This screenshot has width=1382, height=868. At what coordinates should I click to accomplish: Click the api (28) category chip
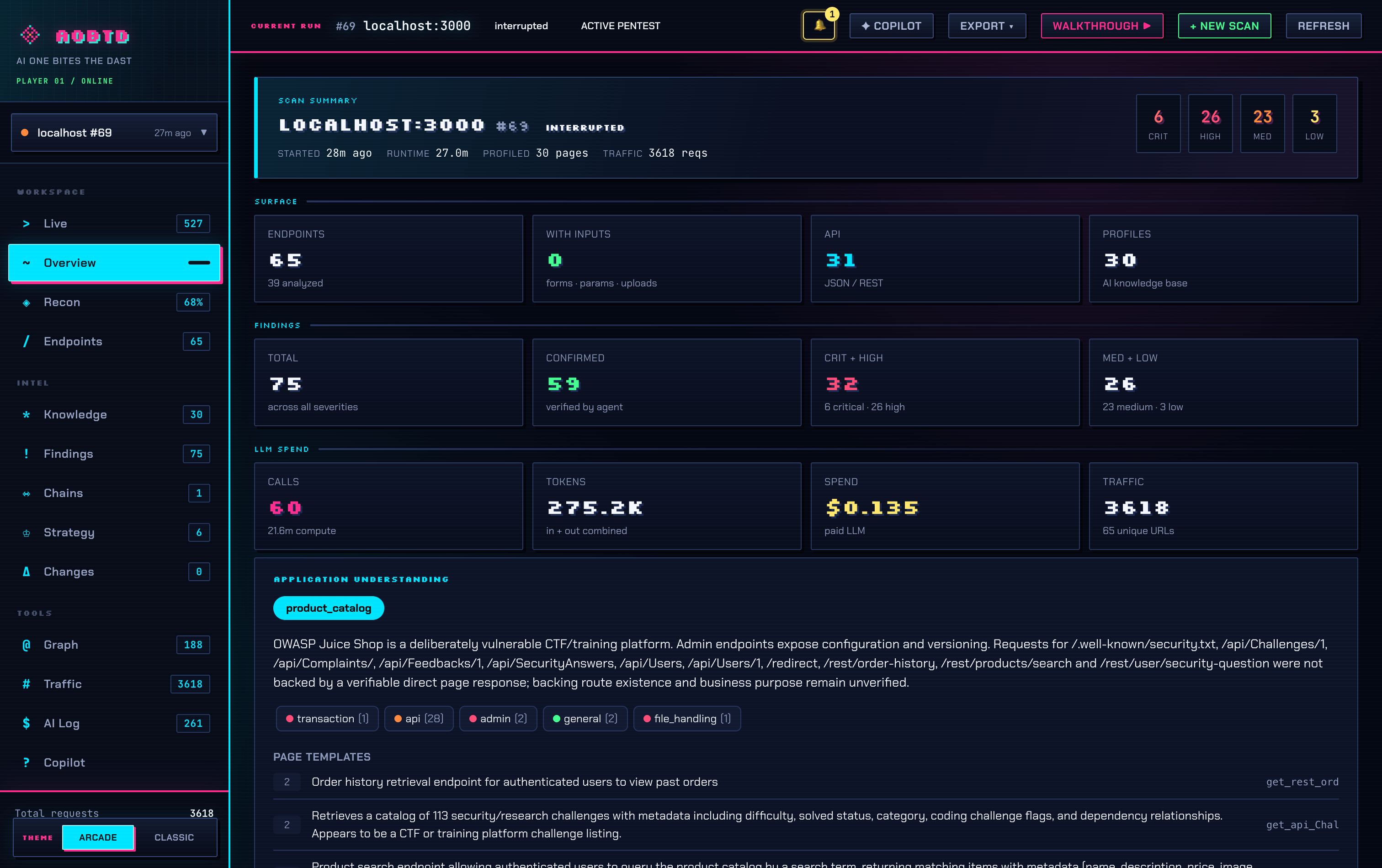coord(419,719)
